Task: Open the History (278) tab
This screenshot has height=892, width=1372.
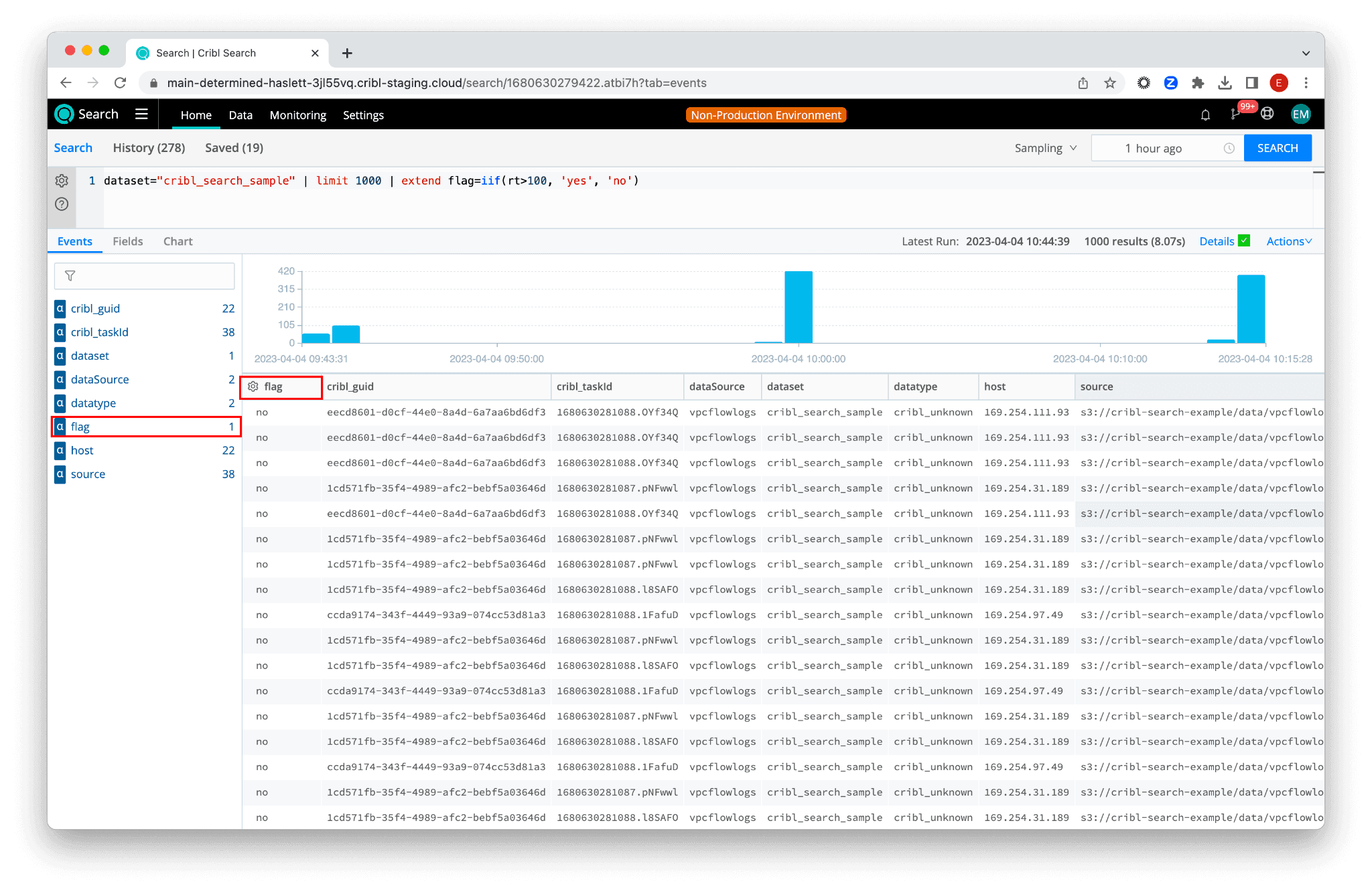Action: pyautogui.click(x=149, y=148)
